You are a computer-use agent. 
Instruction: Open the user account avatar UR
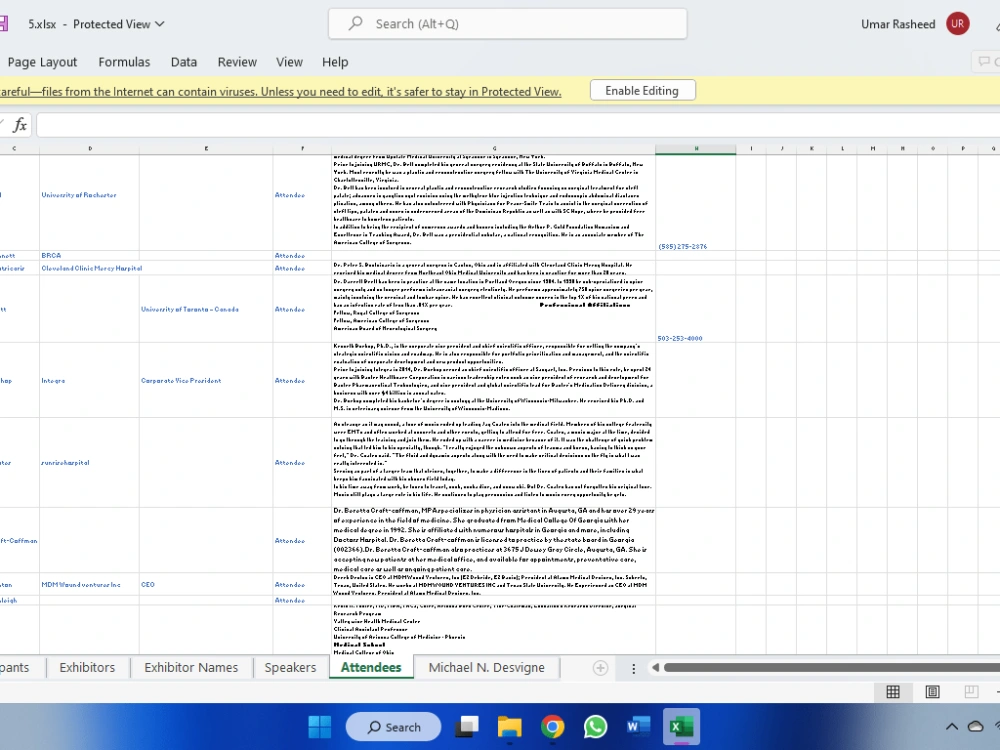tap(957, 24)
